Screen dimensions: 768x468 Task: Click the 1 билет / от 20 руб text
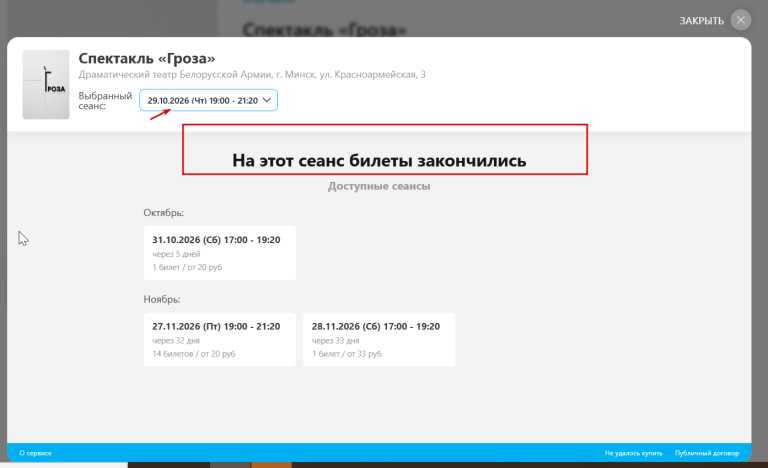187,267
